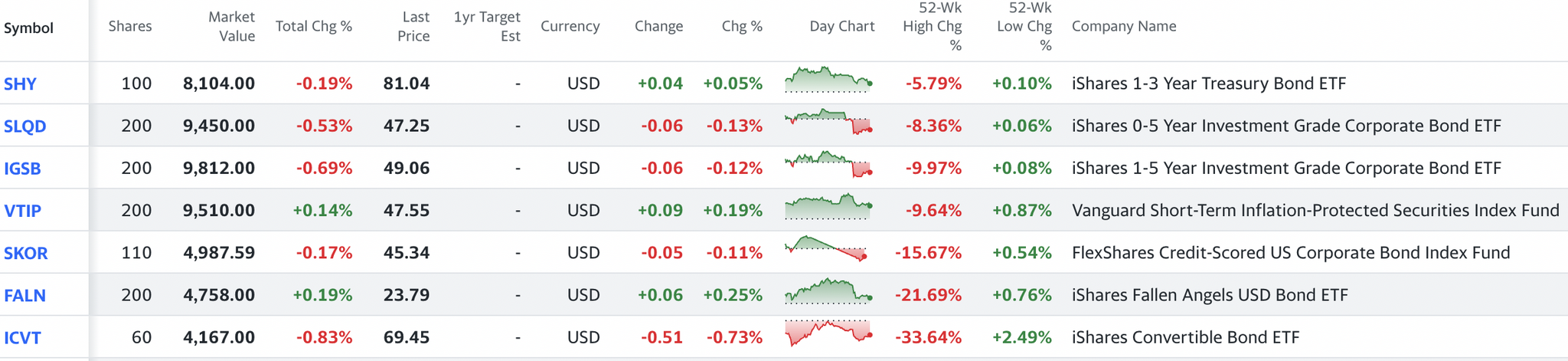This screenshot has height=361, width=1568.
Task: Sort by Company Name column header
Action: (1124, 27)
